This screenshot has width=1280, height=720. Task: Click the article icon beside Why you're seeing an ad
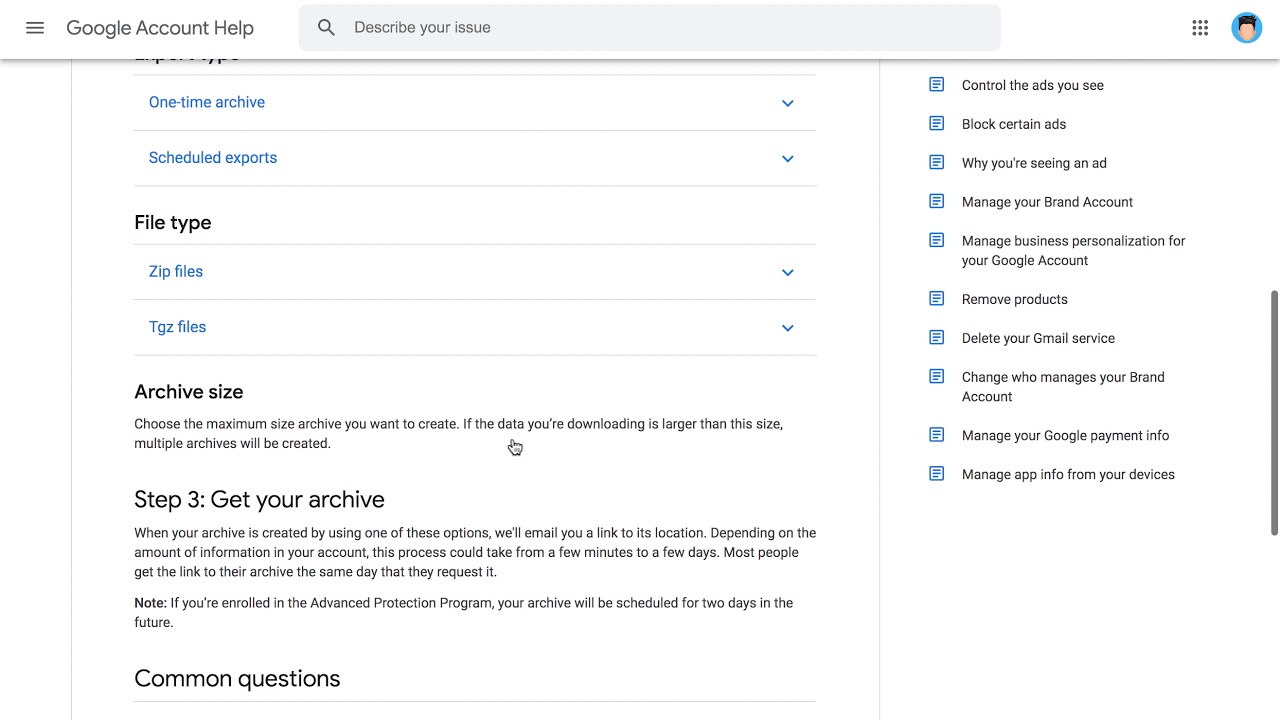coord(937,163)
